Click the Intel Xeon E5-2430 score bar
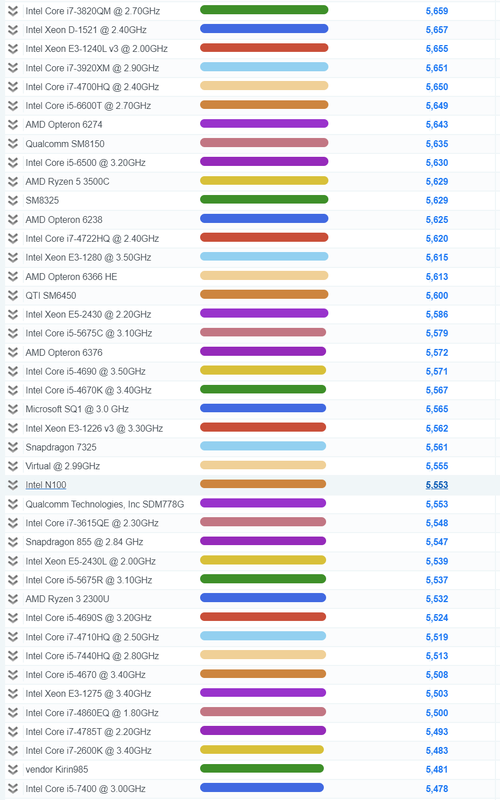The height and width of the screenshot is (800, 500). (264, 313)
